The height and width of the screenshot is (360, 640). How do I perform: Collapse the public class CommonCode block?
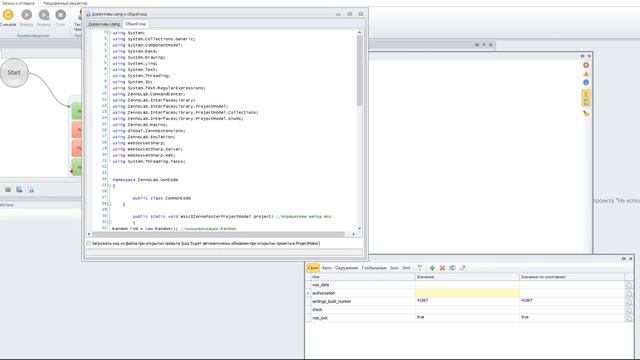point(109,204)
